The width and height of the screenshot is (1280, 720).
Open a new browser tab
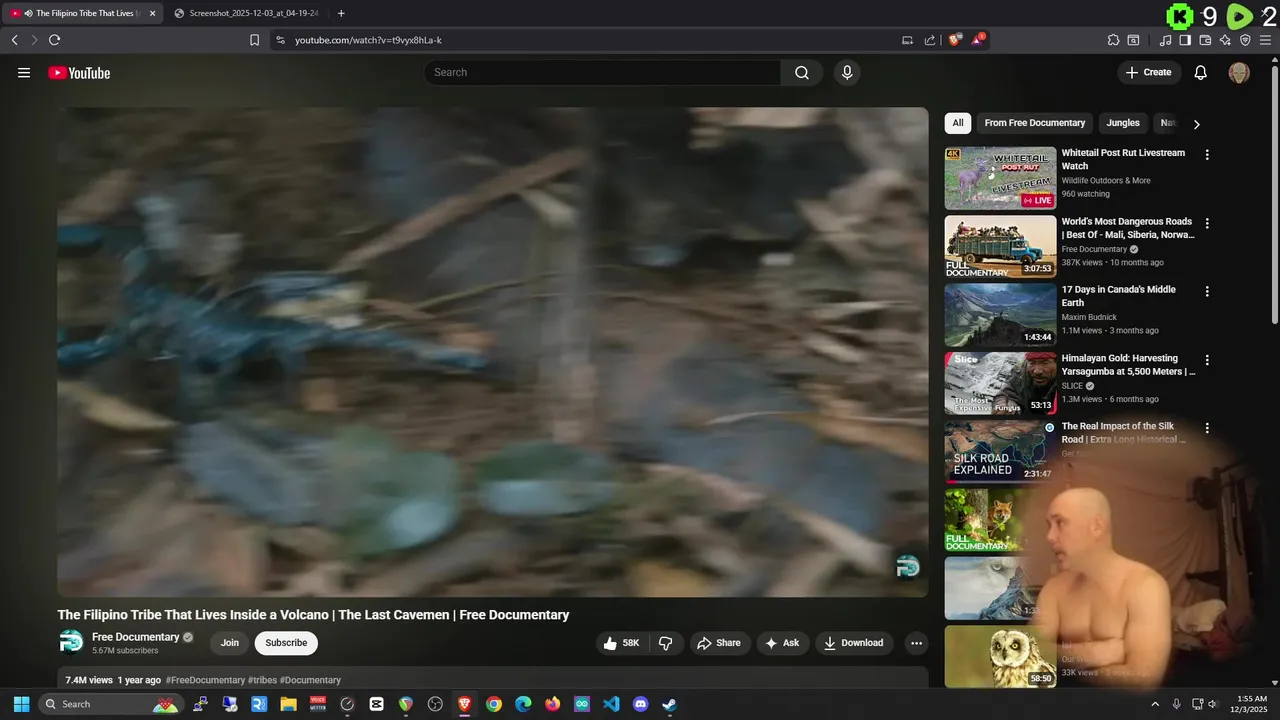click(x=341, y=13)
